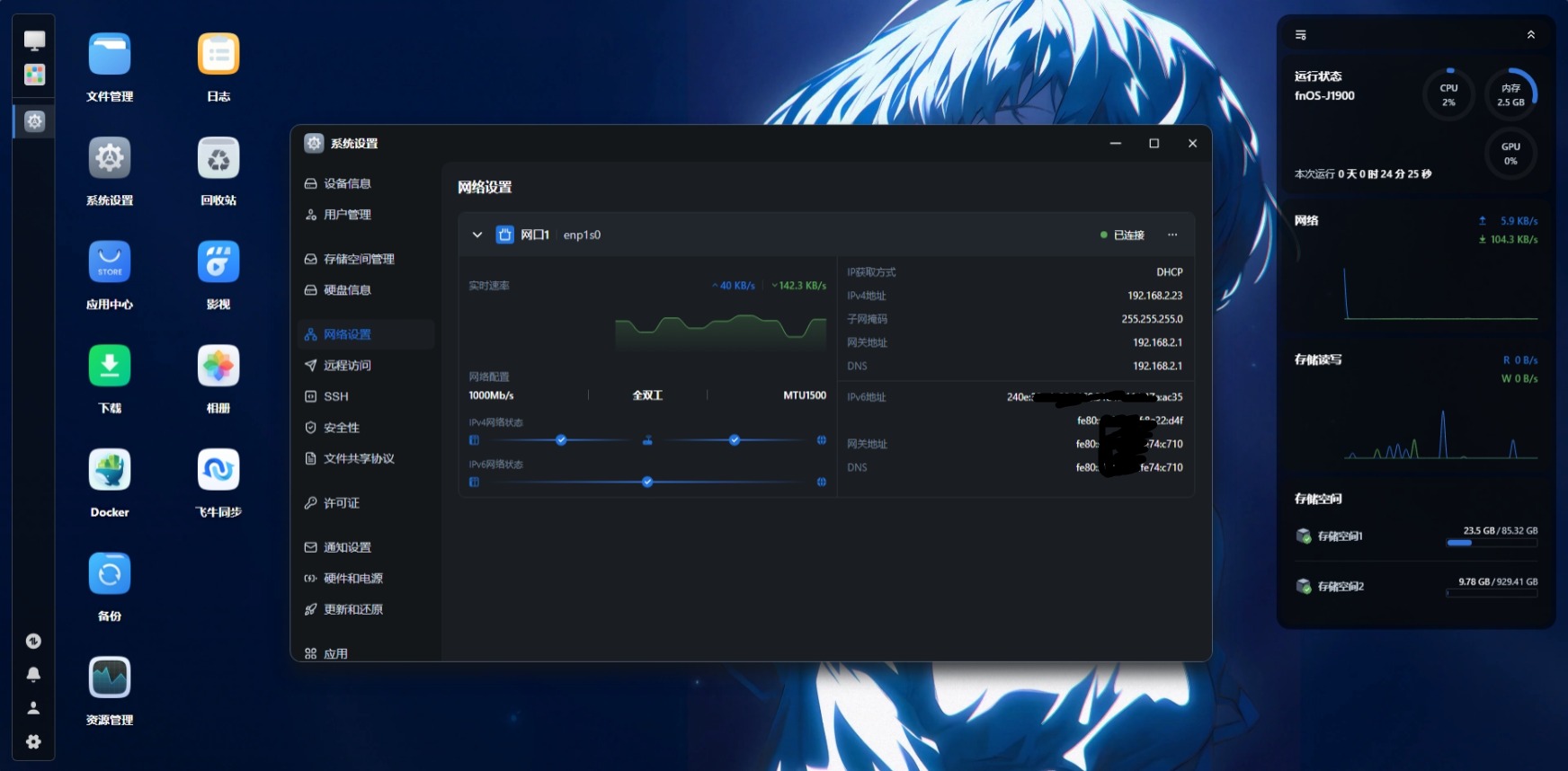Click the MTU1500 value
The width and height of the screenshot is (1568, 771).
(805, 395)
